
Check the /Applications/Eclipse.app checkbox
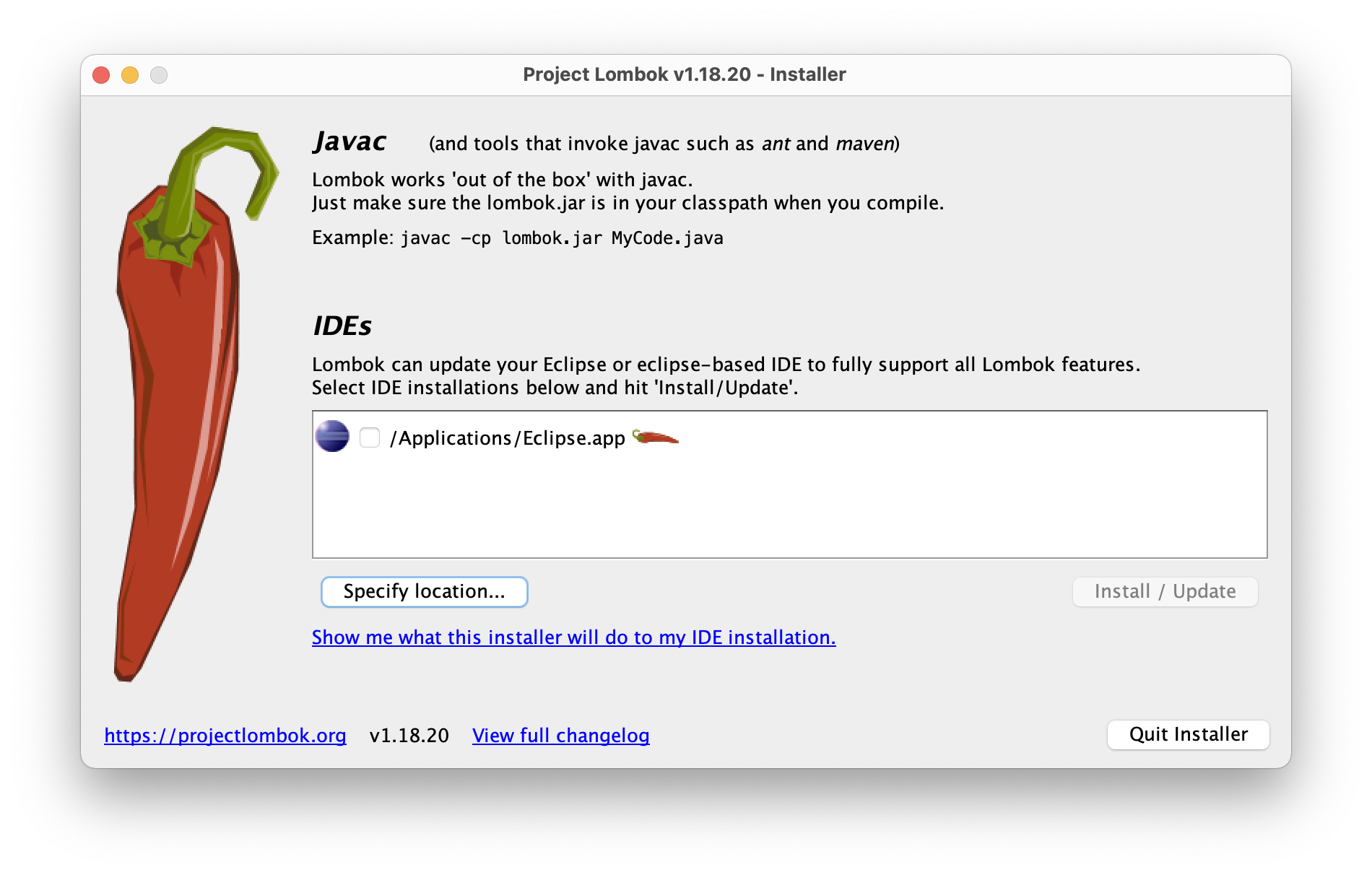click(x=370, y=438)
